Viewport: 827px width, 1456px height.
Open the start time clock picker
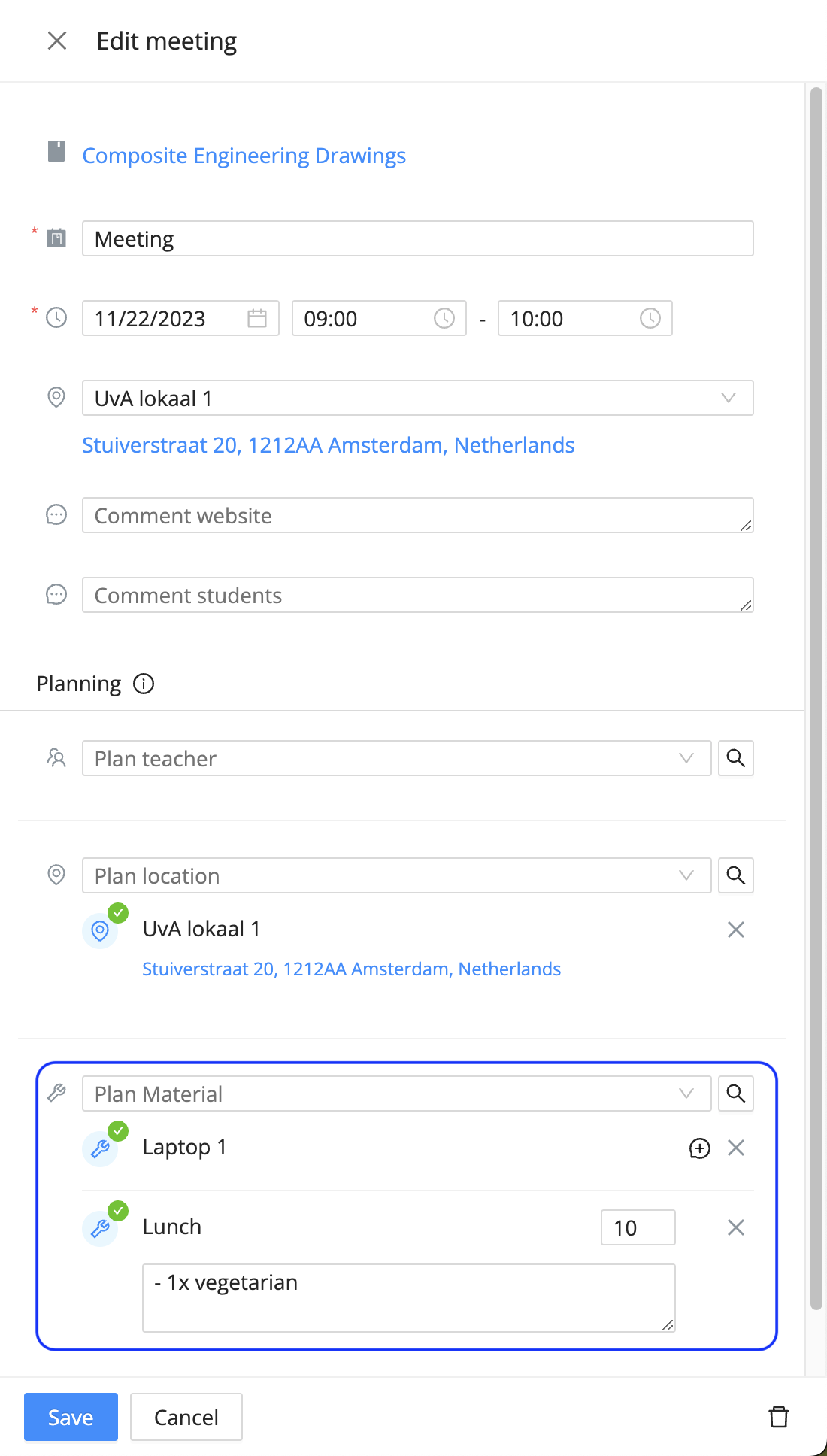[x=444, y=318]
